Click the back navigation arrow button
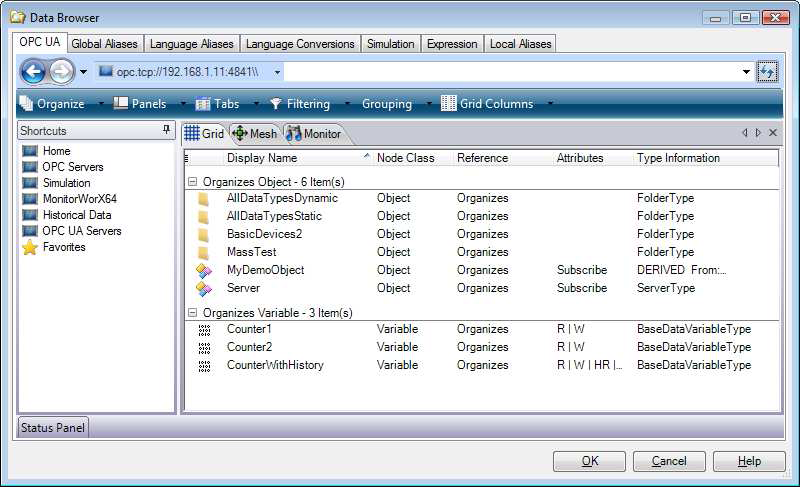 tap(33, 72)
